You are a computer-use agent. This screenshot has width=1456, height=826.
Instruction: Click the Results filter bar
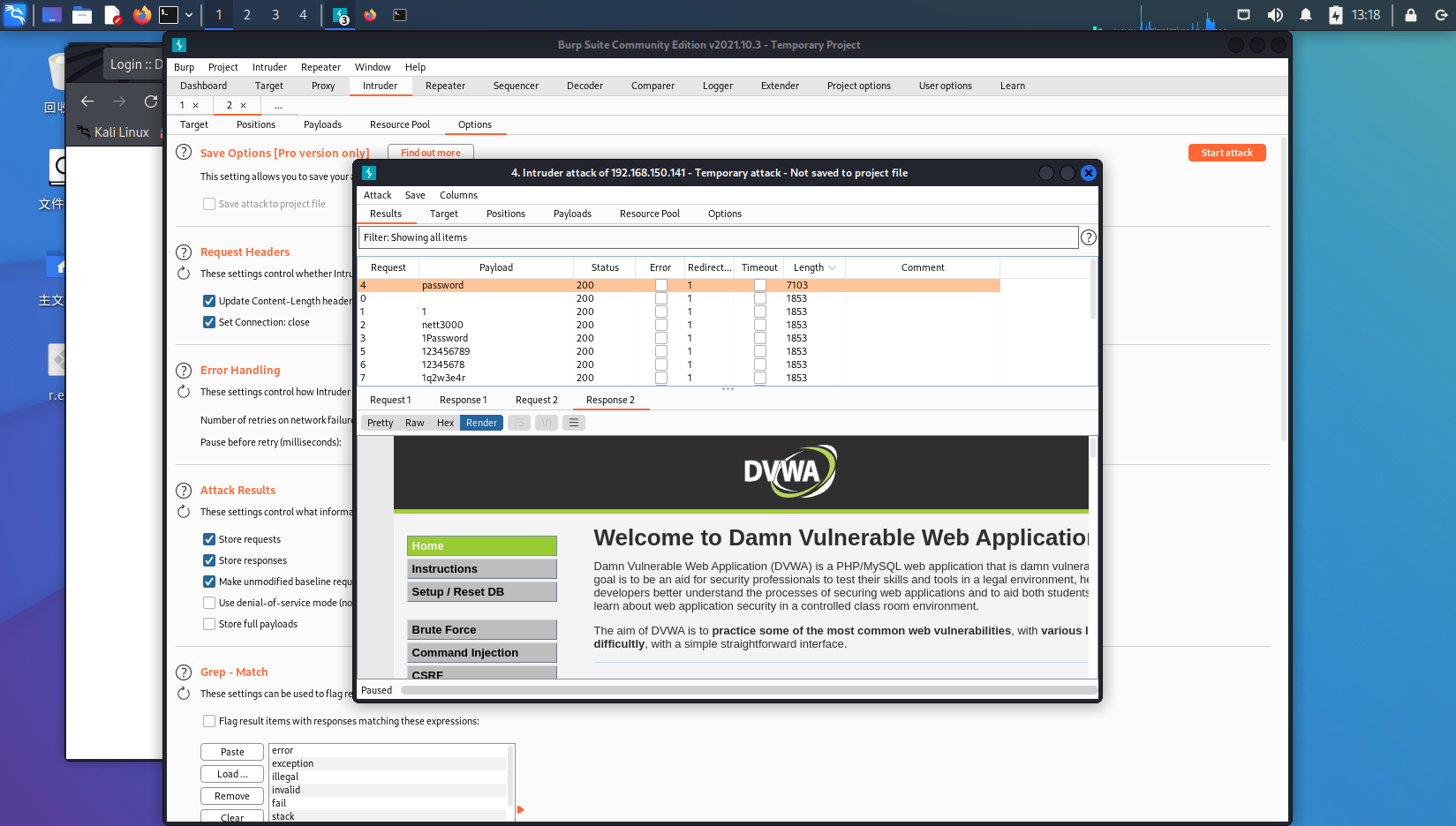tap(718, 237)
